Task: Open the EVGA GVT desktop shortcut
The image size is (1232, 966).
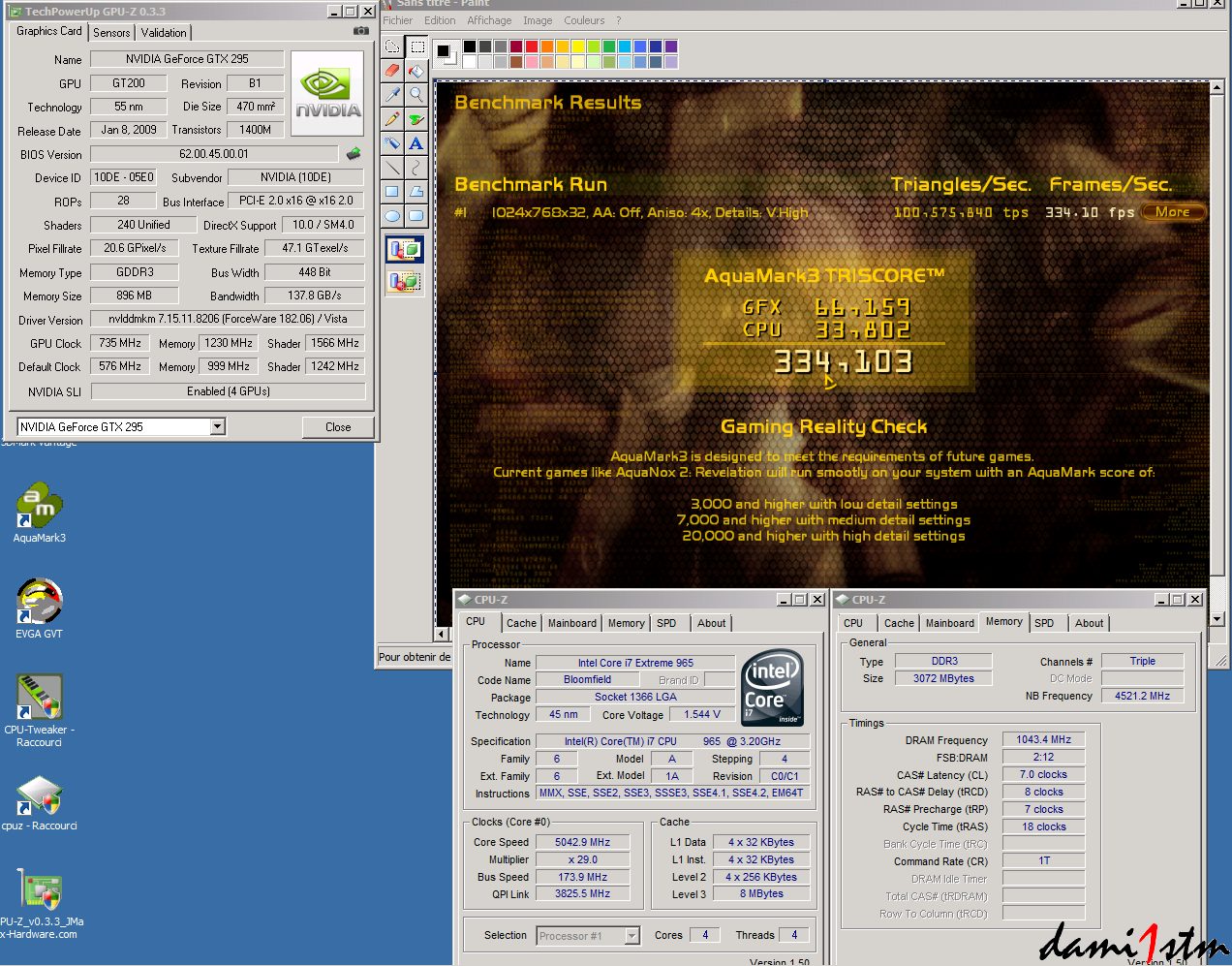Action: tap(39, 608)
